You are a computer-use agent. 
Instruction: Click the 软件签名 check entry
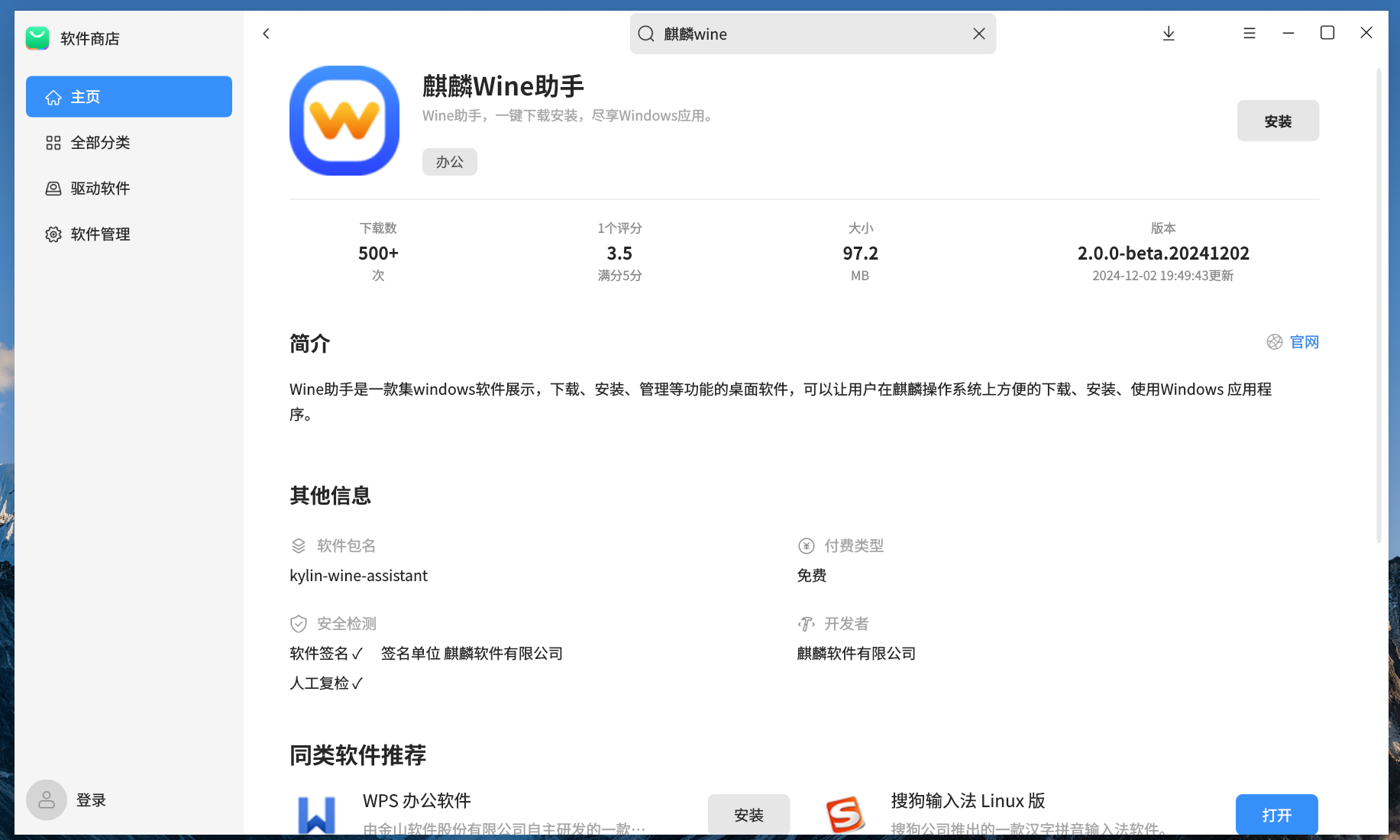click(x=326, y=654)
